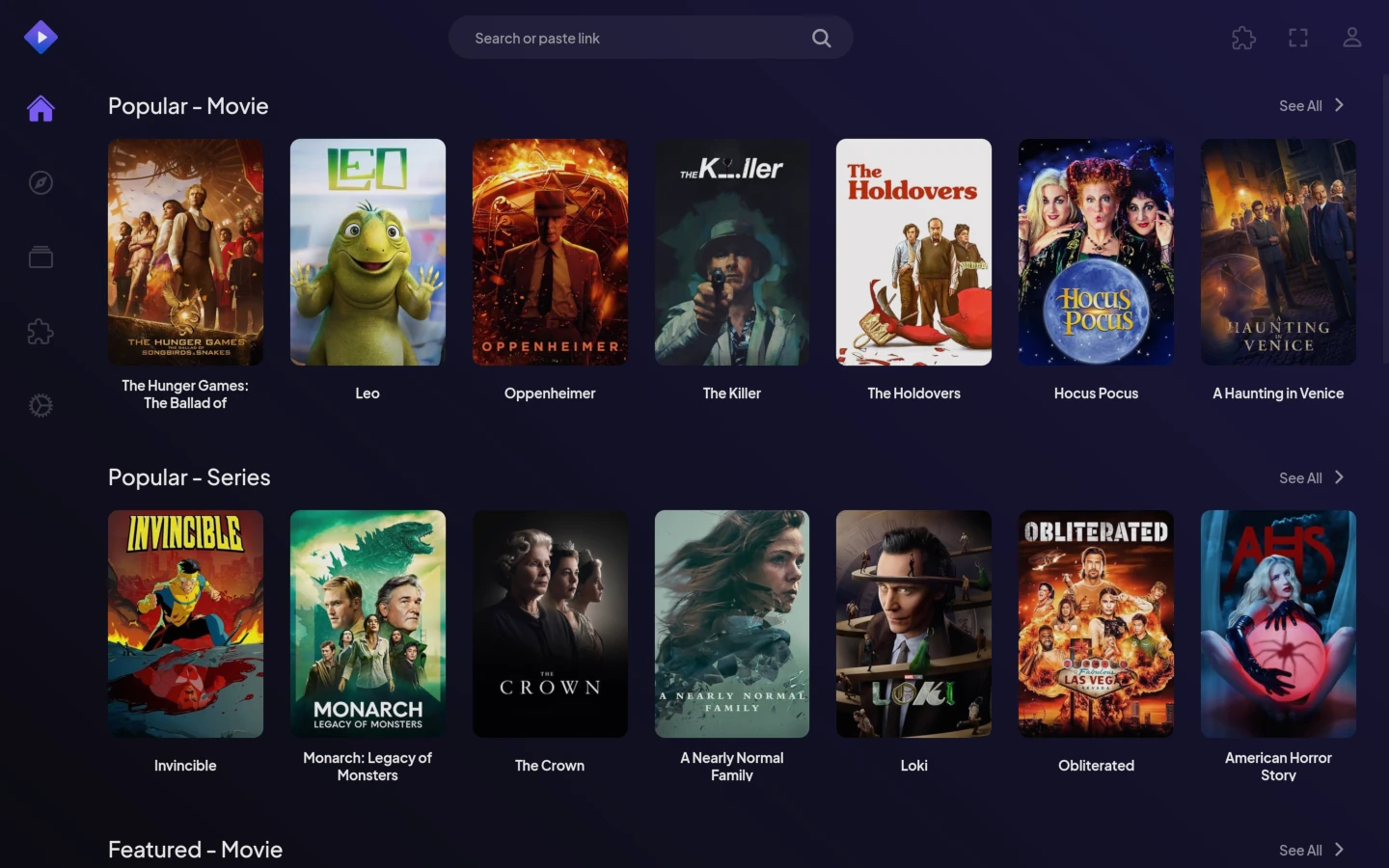This screenshot has height=868, width=1389.
Task: Click the top-right addons puzzle icon
Action: click(x=1243, y=38)
